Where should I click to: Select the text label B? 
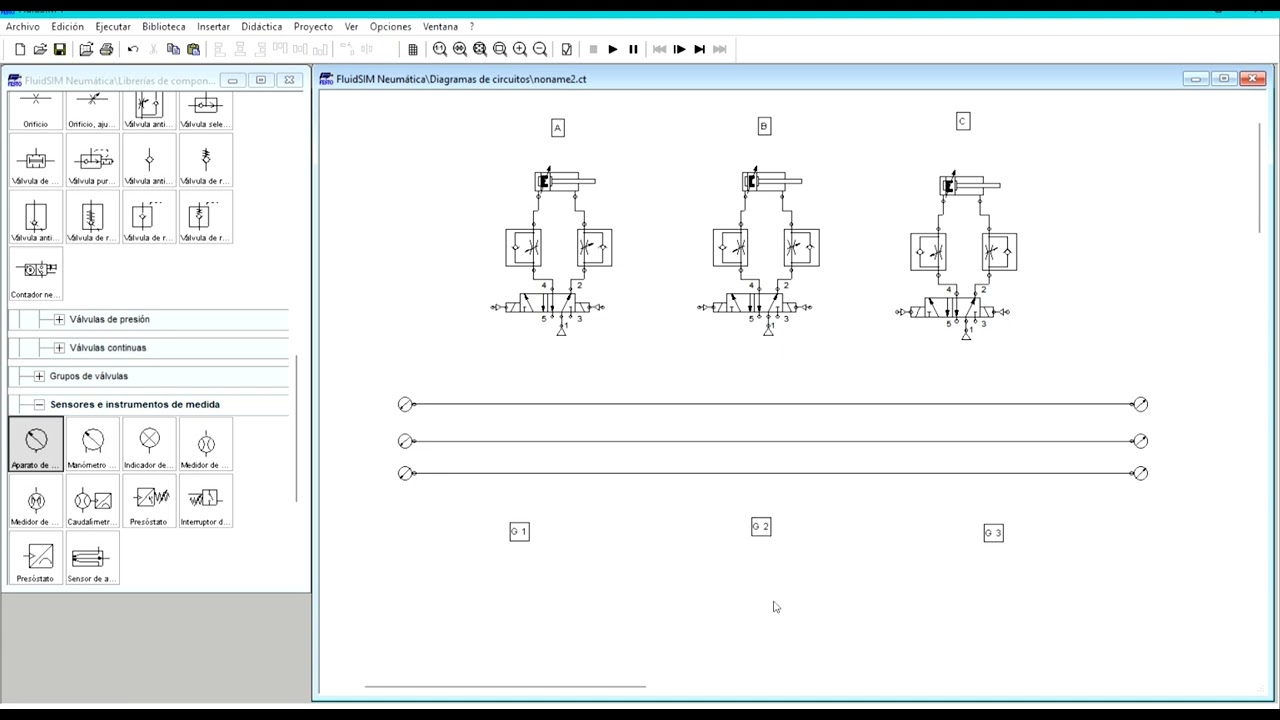[x=764, y=126]
